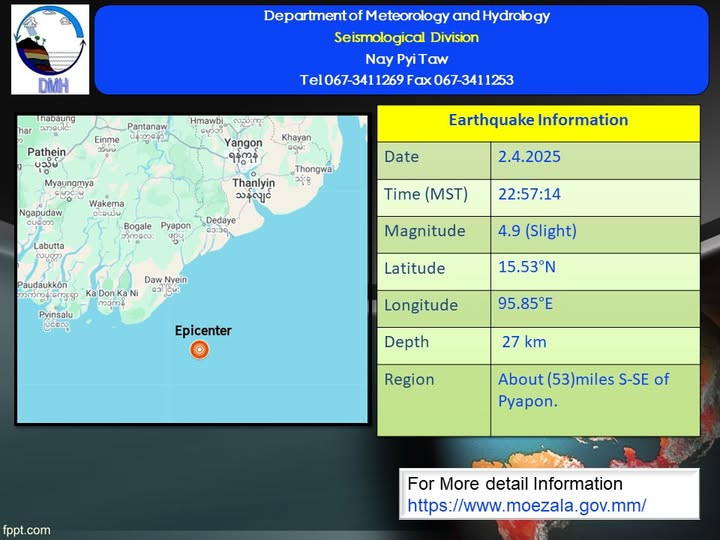Click the region description mentioning Pyapon
720x540 pixels.
click(583, 389)
